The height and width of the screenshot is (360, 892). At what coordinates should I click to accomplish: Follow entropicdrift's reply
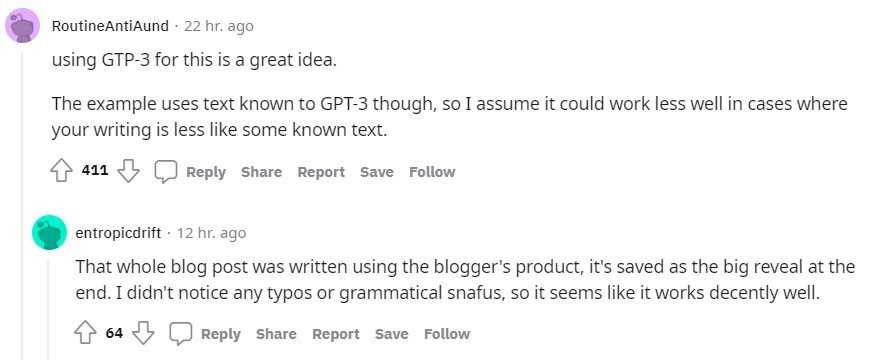(x=447, y=334)
